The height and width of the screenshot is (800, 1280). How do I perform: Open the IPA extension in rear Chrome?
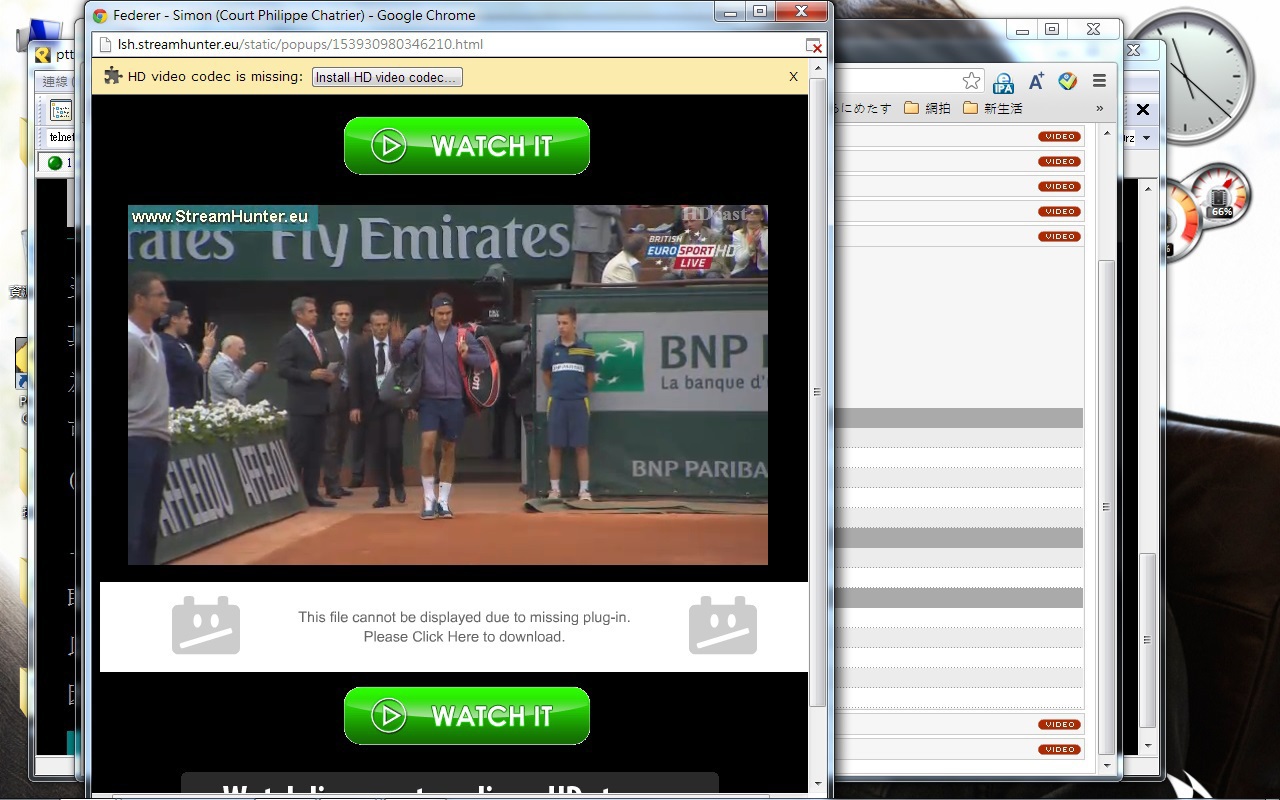click(x=1003, y=82)
